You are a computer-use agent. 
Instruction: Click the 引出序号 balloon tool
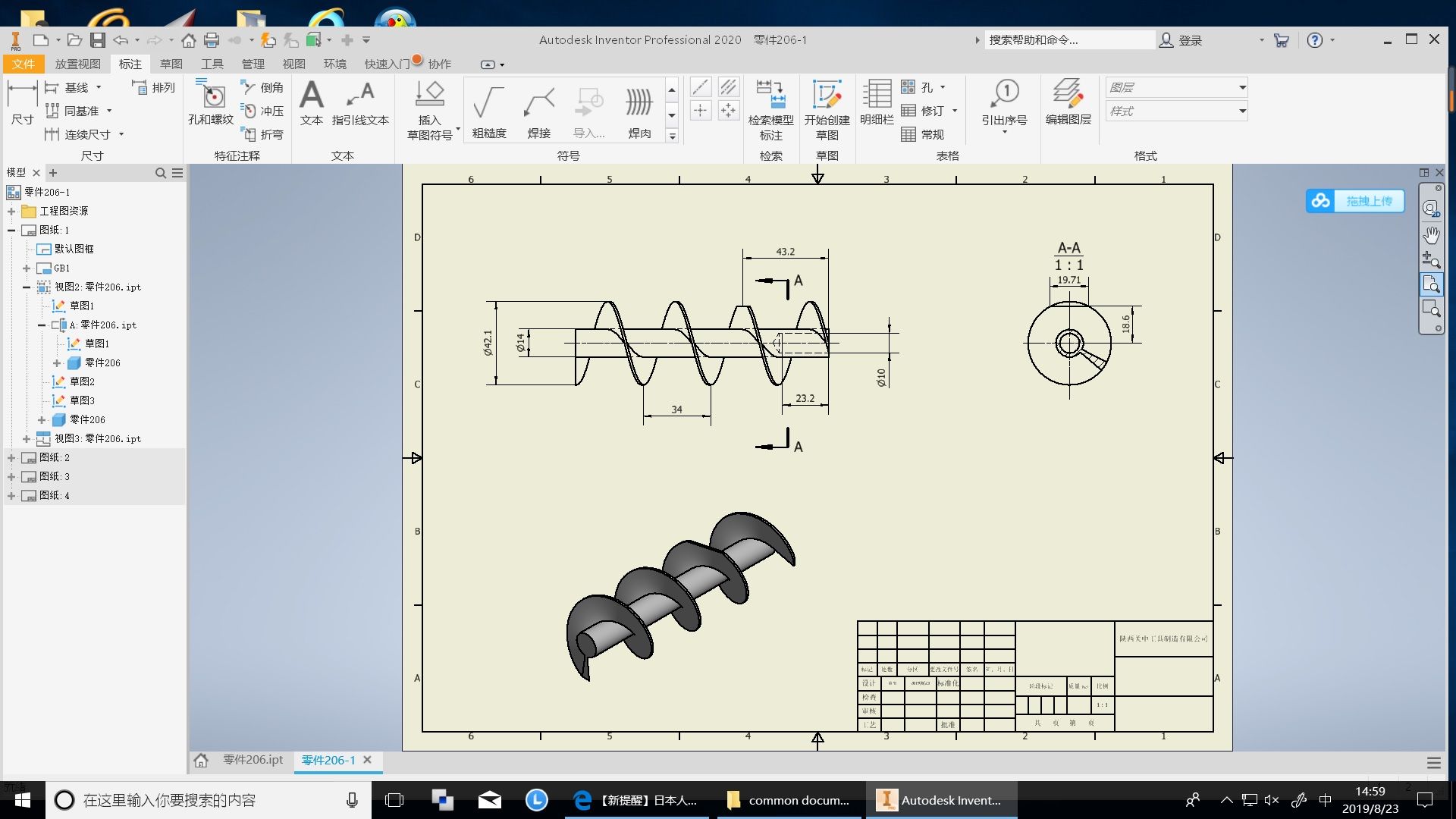click(x=1005, y=106)
